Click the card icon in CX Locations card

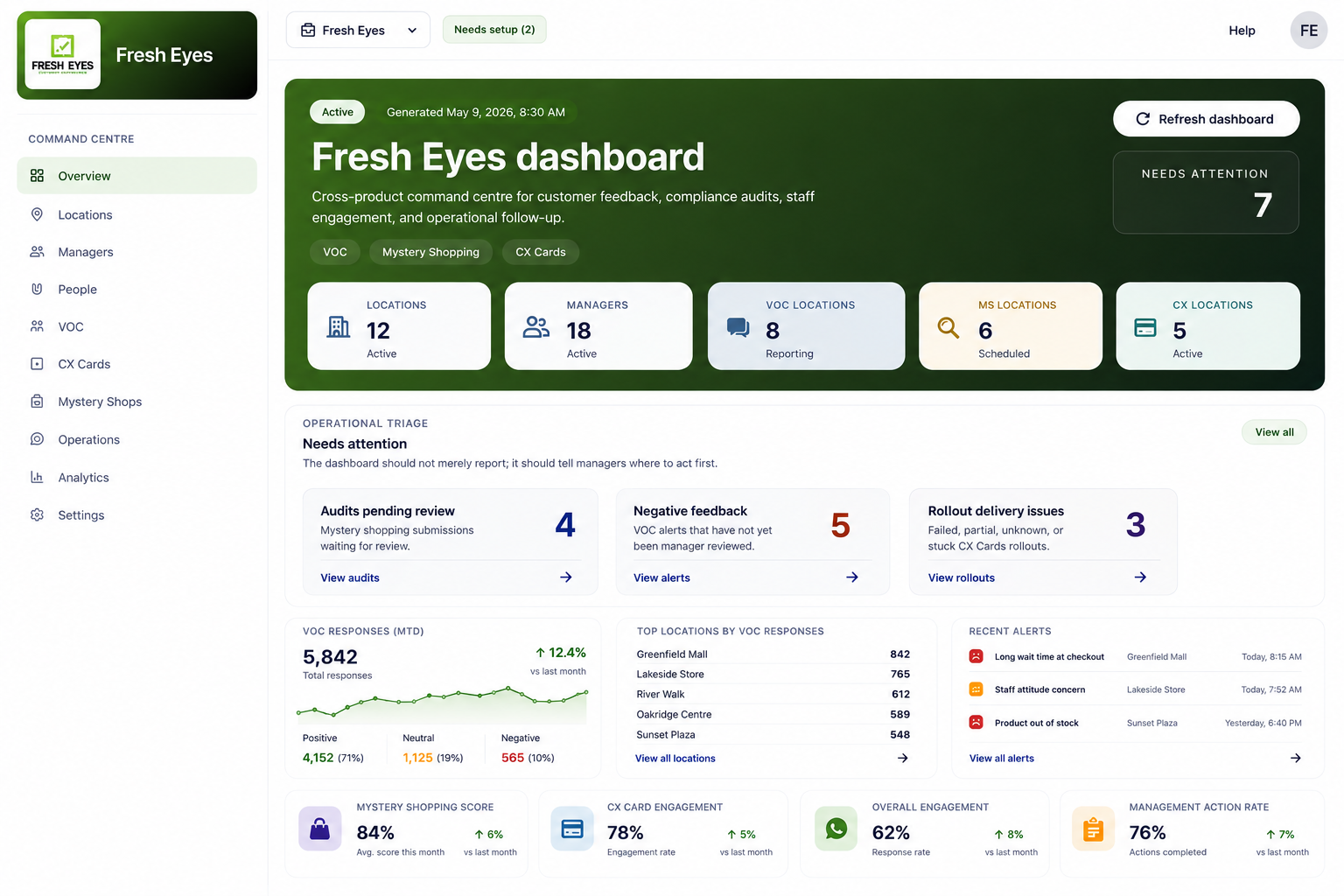[1145, 327]
